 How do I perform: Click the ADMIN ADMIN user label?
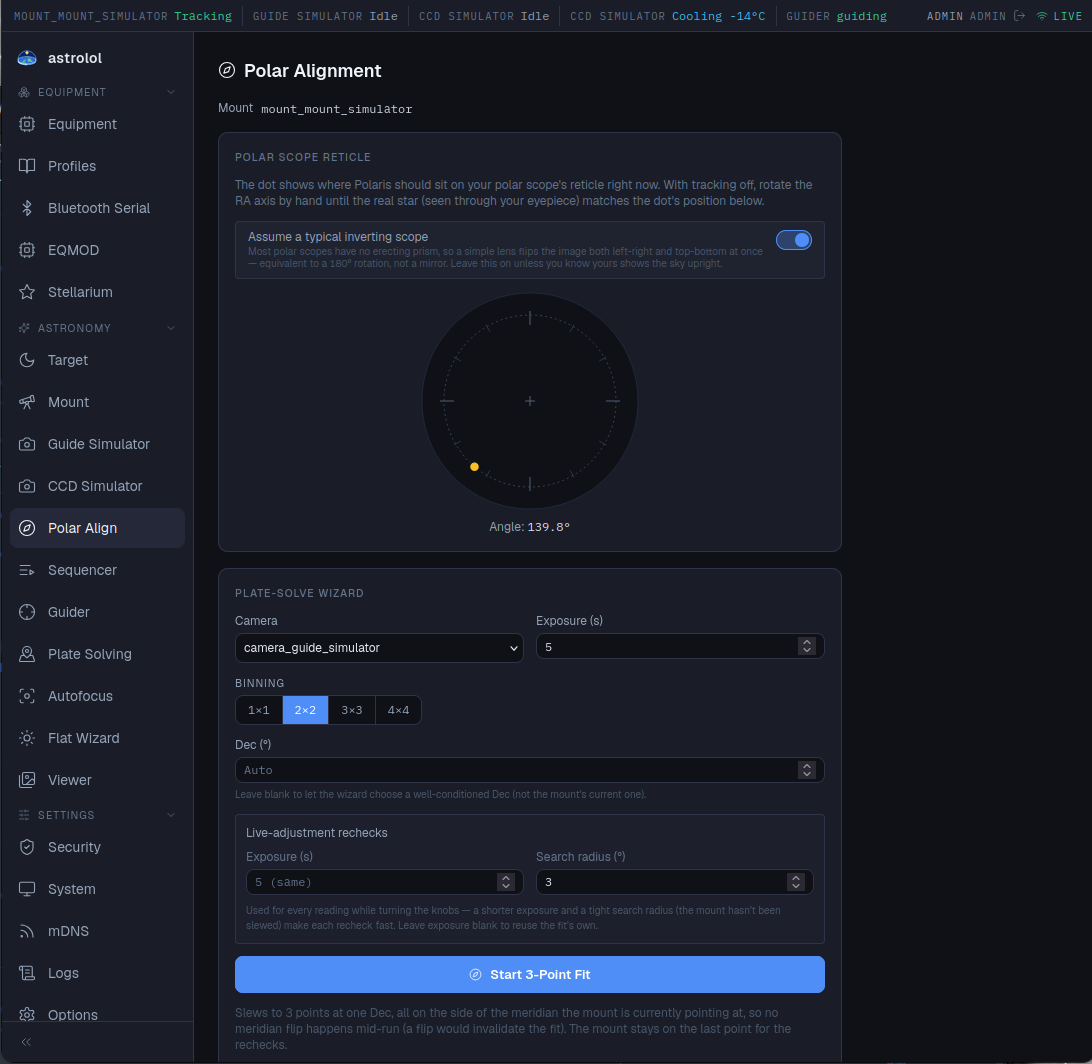point(966,15)
